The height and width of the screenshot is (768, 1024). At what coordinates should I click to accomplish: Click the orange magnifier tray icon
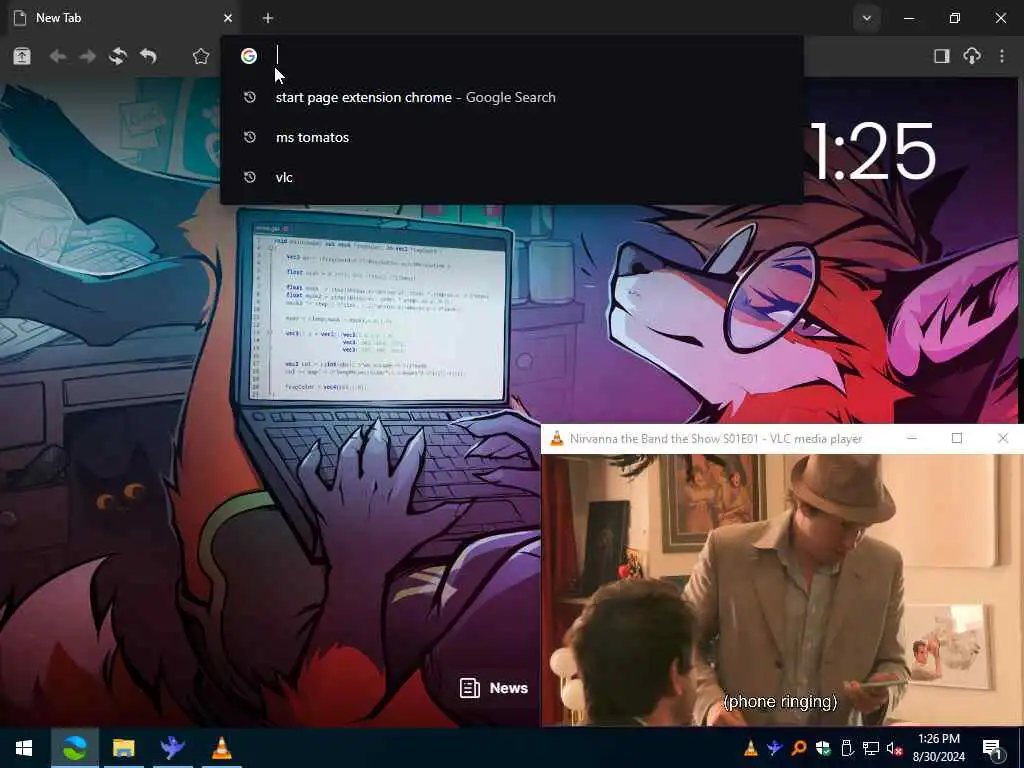pyautogui.click(x=799, y=748)
